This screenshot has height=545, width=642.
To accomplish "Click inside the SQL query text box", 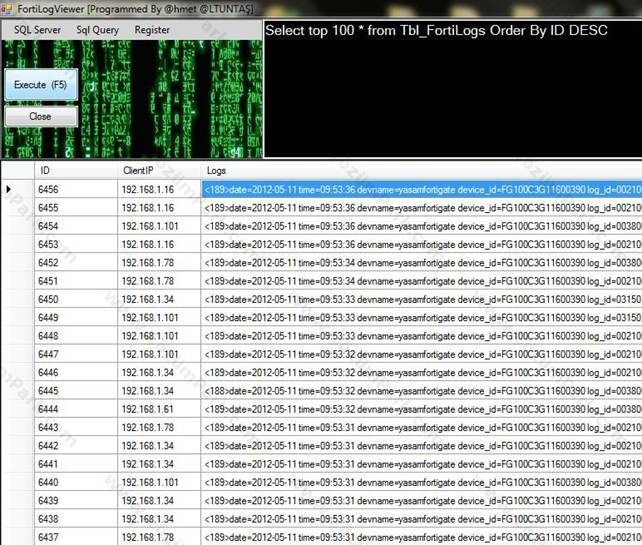I will (x=452, y=89).
